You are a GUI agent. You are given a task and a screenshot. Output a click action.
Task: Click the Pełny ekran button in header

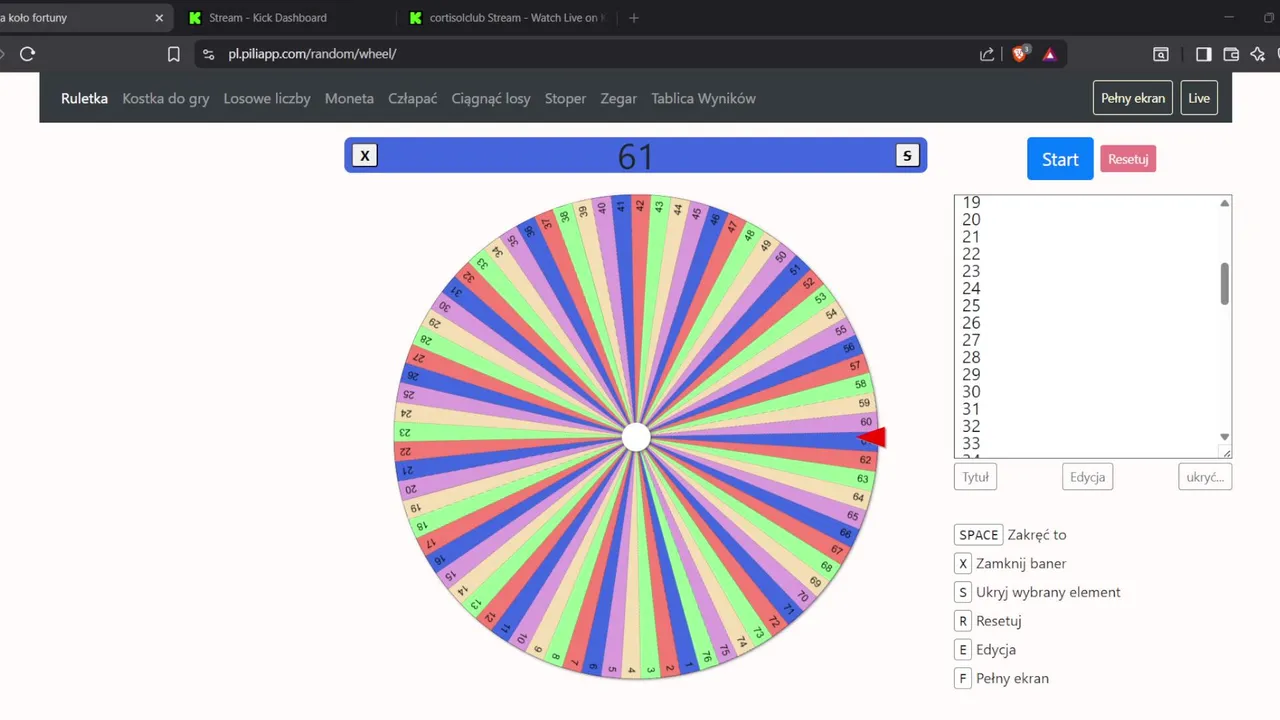[1133, 98]
